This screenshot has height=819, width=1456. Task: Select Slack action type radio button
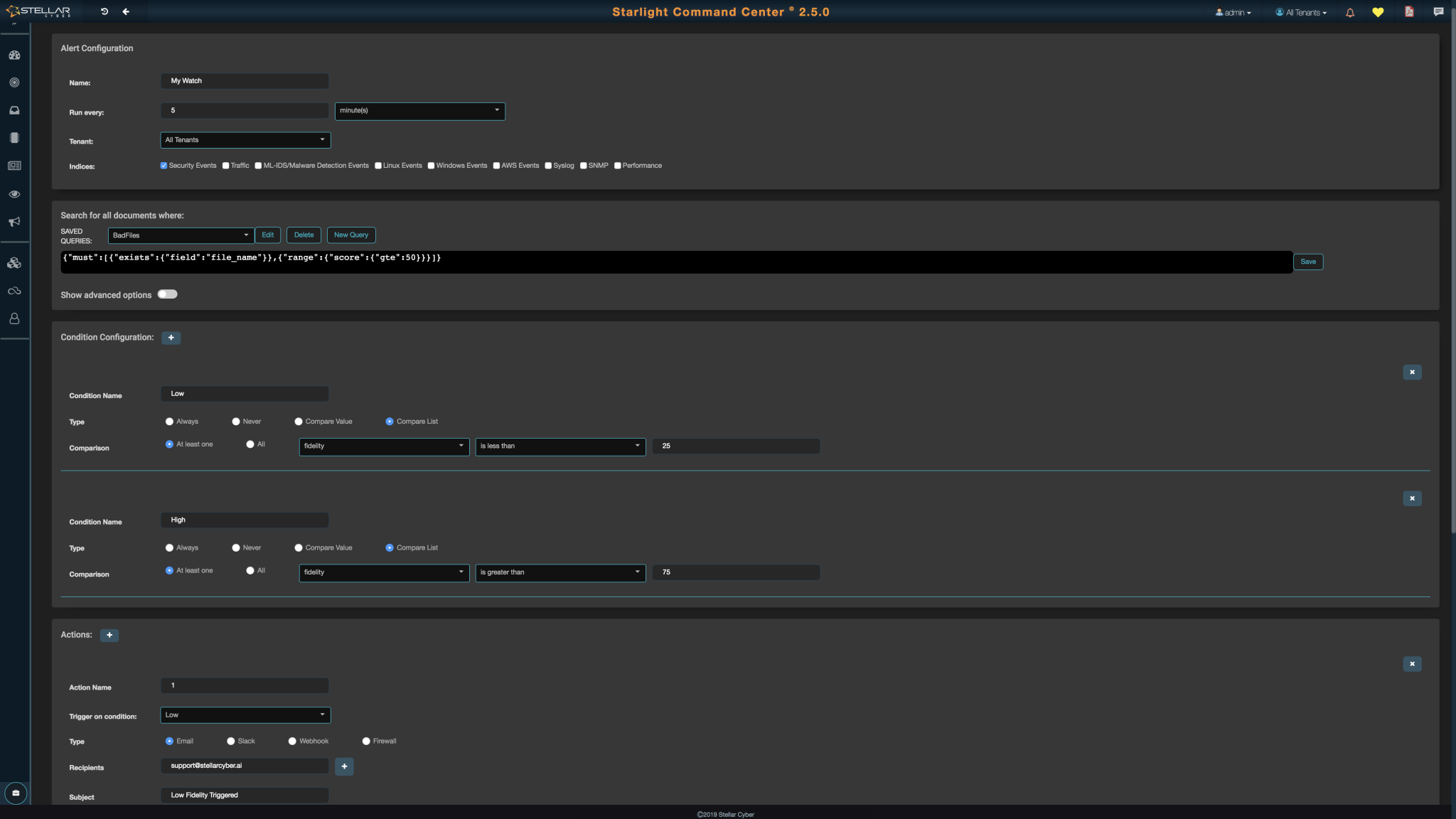pyautogui.click(x=231, y=741)
